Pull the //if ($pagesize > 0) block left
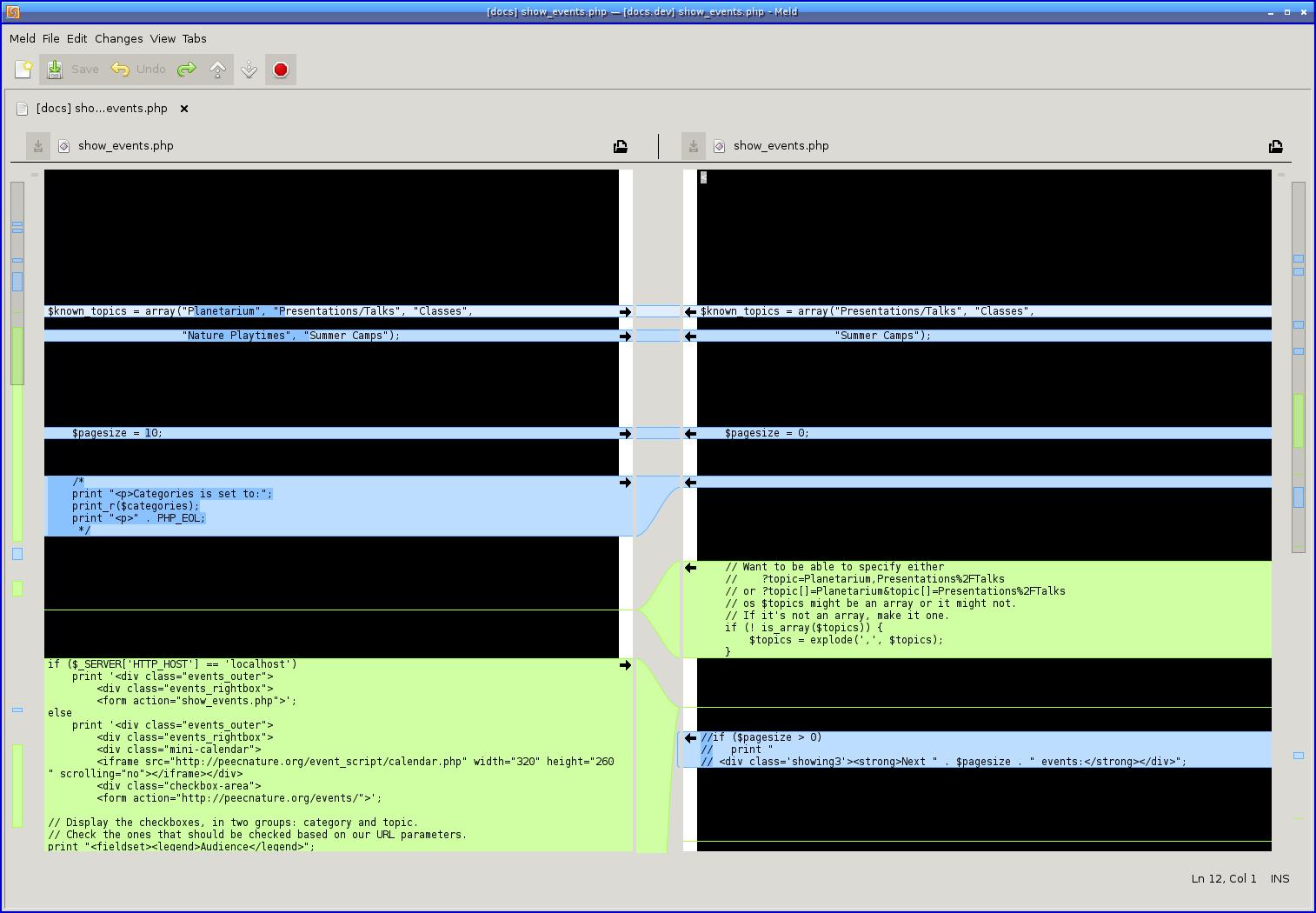1316x913 pixels. pos(690,738)
